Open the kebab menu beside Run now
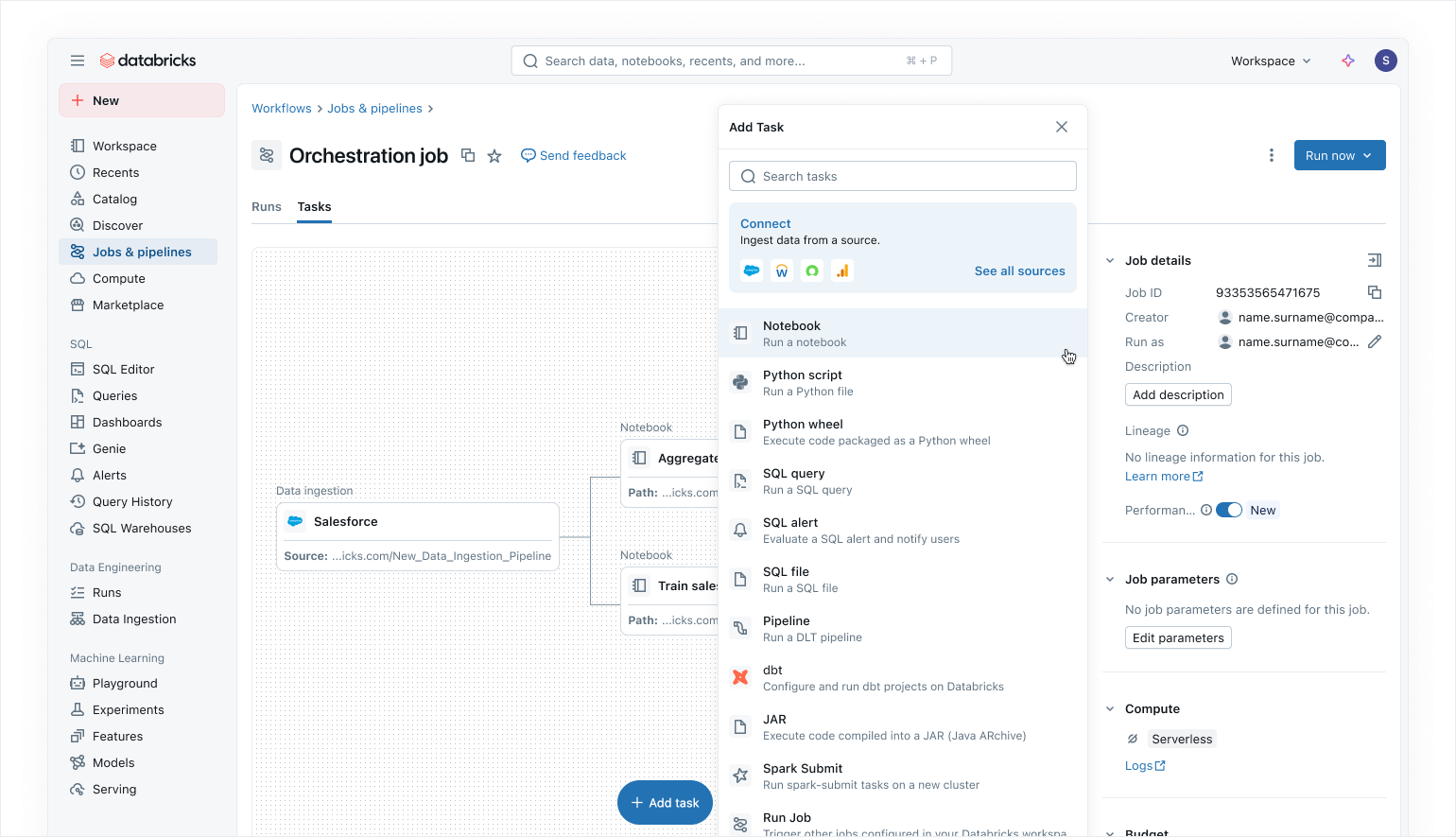The width and height of the screenshot is (1456, 837). coord(1271,155)
